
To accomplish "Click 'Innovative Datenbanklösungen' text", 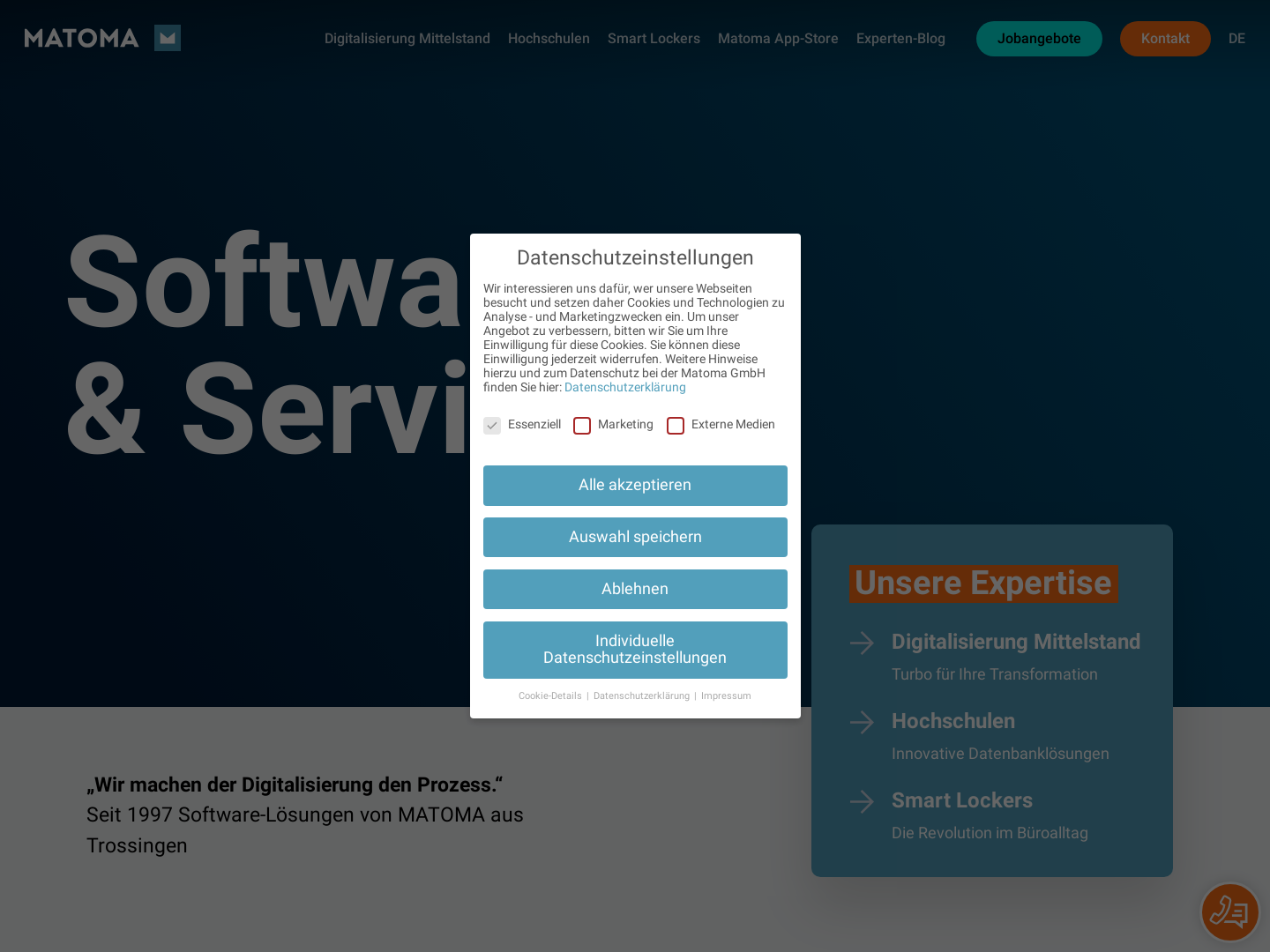I will click(x=1000, y=754).
